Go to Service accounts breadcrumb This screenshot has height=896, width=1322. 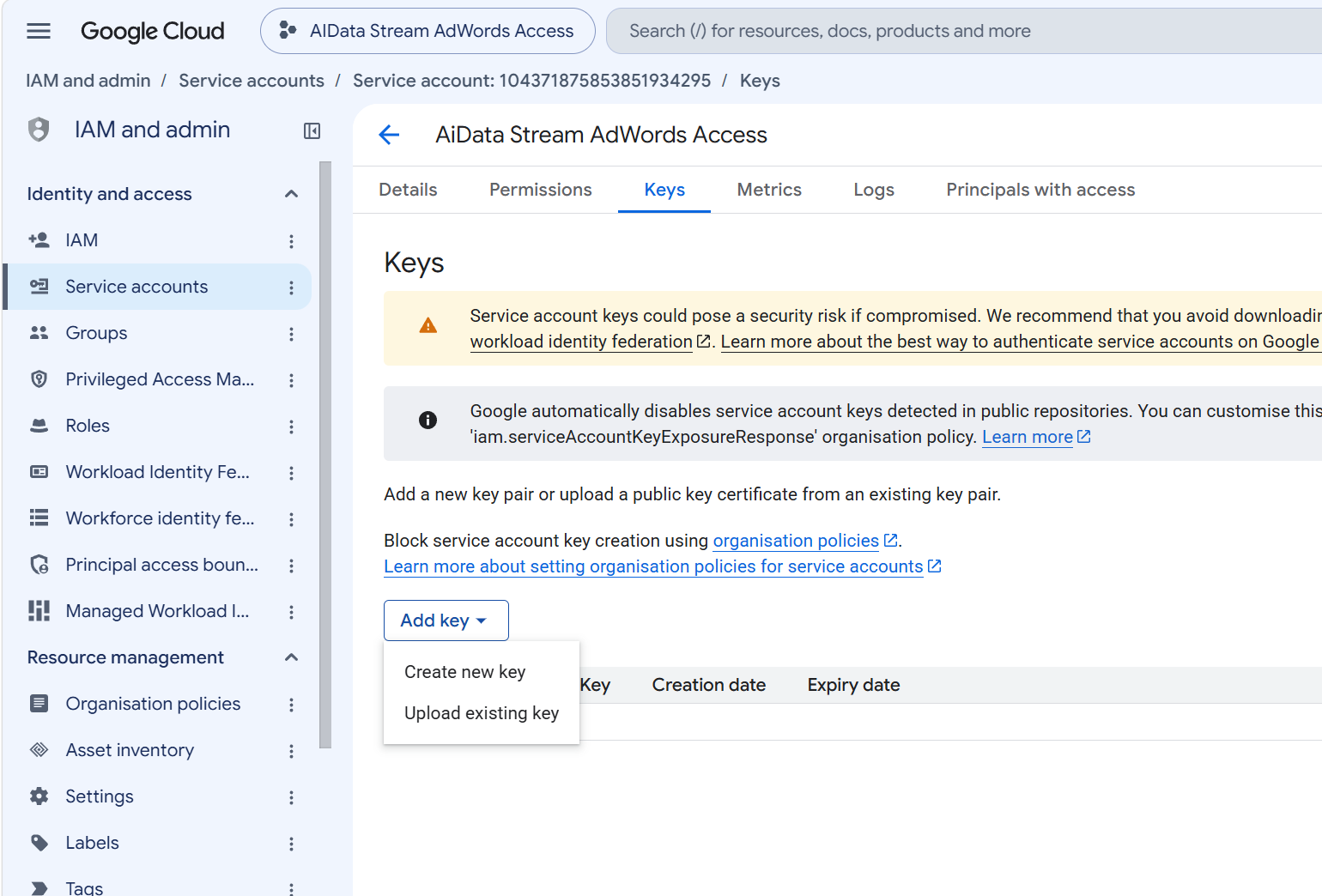[x=252, y=81]
